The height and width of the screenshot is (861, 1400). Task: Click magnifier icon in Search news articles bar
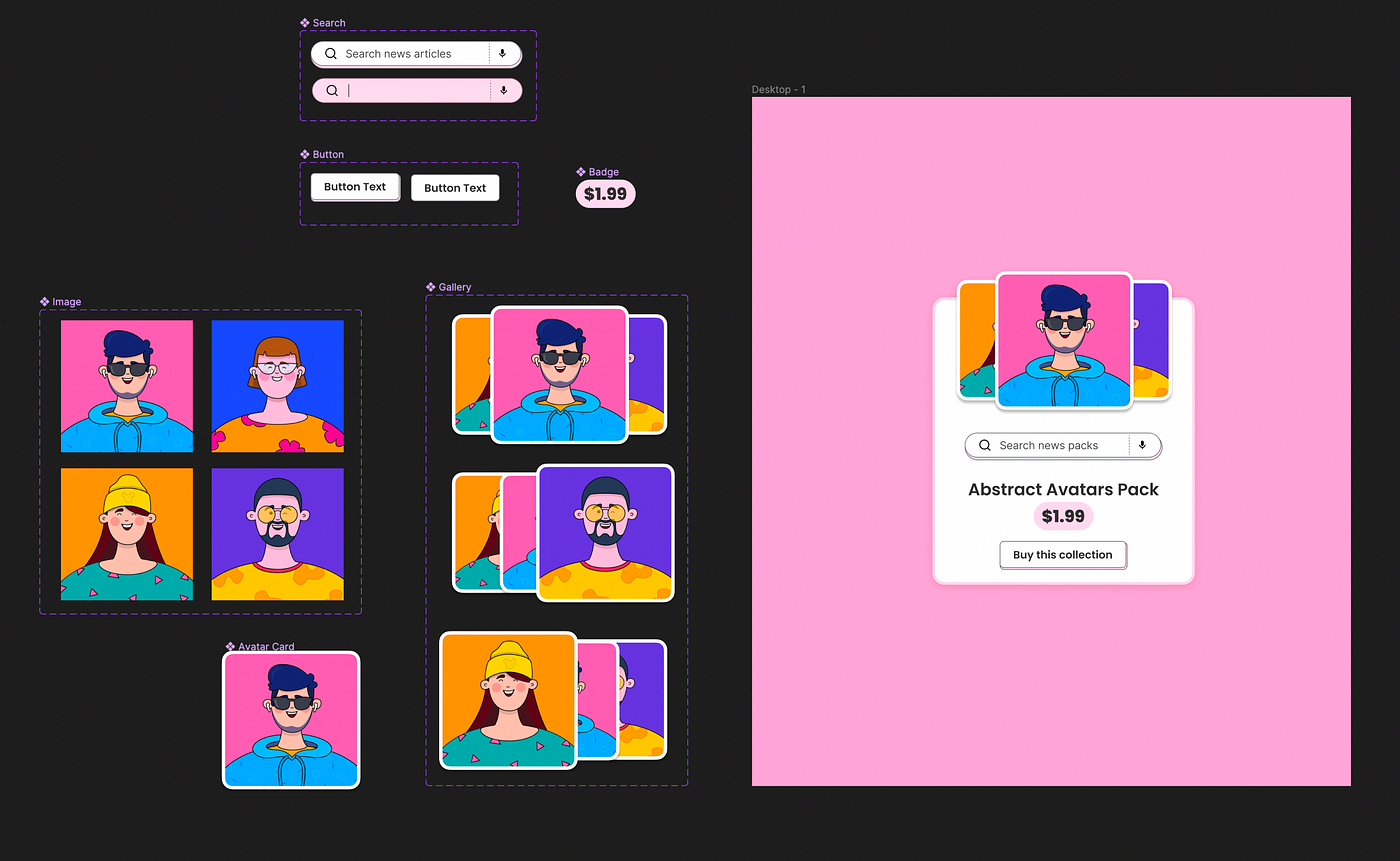331,54
